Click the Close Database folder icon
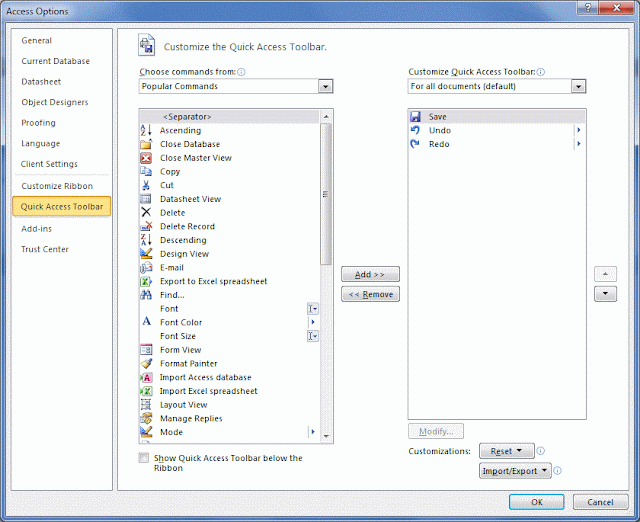Image resolution: width=640 pixels, height=522 pixels. (x=146, y=144)
